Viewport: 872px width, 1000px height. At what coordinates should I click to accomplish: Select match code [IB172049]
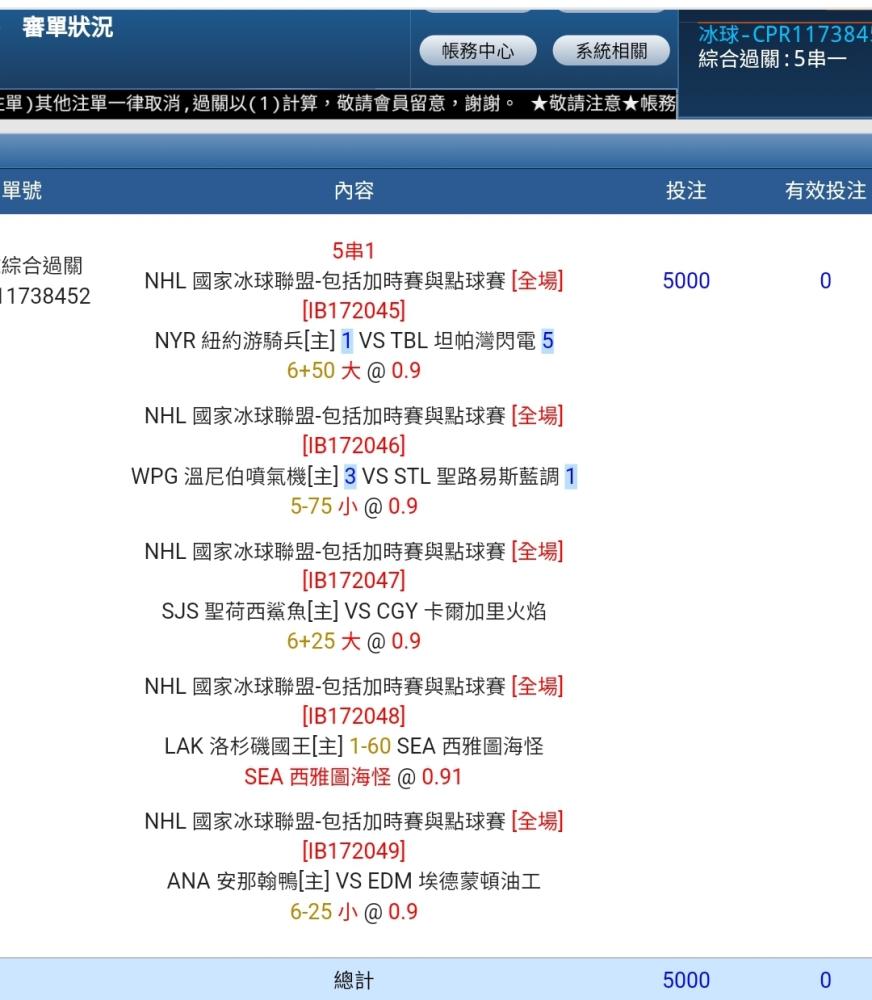coord(354,851)
